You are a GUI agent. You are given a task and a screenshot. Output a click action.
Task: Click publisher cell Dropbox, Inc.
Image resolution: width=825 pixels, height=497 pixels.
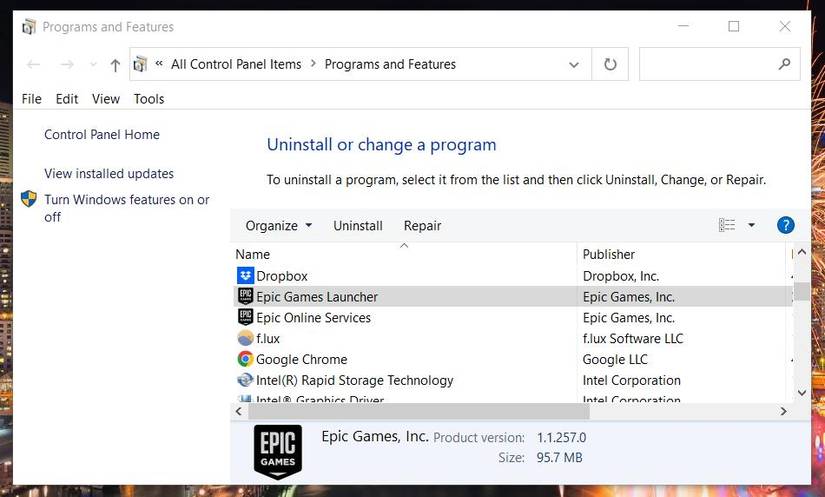[621, 276]
